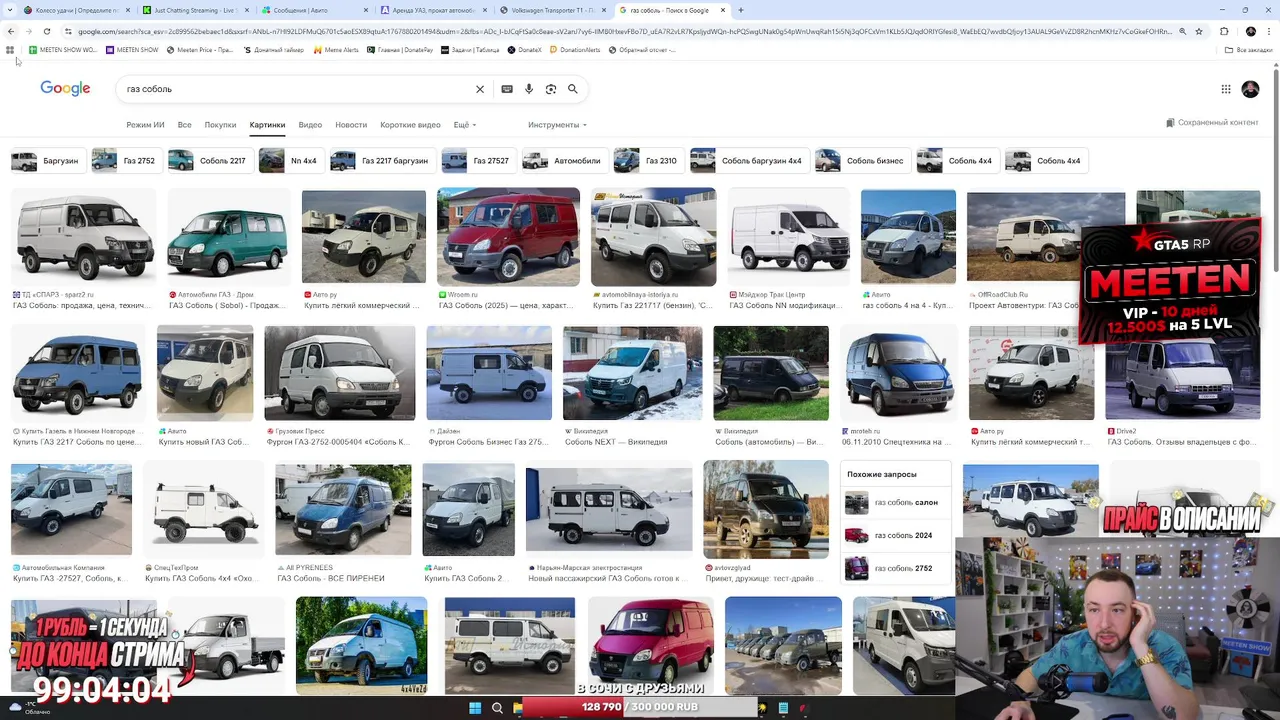The width and height of the screenshot is (1280, 720).
Task: Open the 'Режим ИИ' search mode
Action: (x=145, y=125)
